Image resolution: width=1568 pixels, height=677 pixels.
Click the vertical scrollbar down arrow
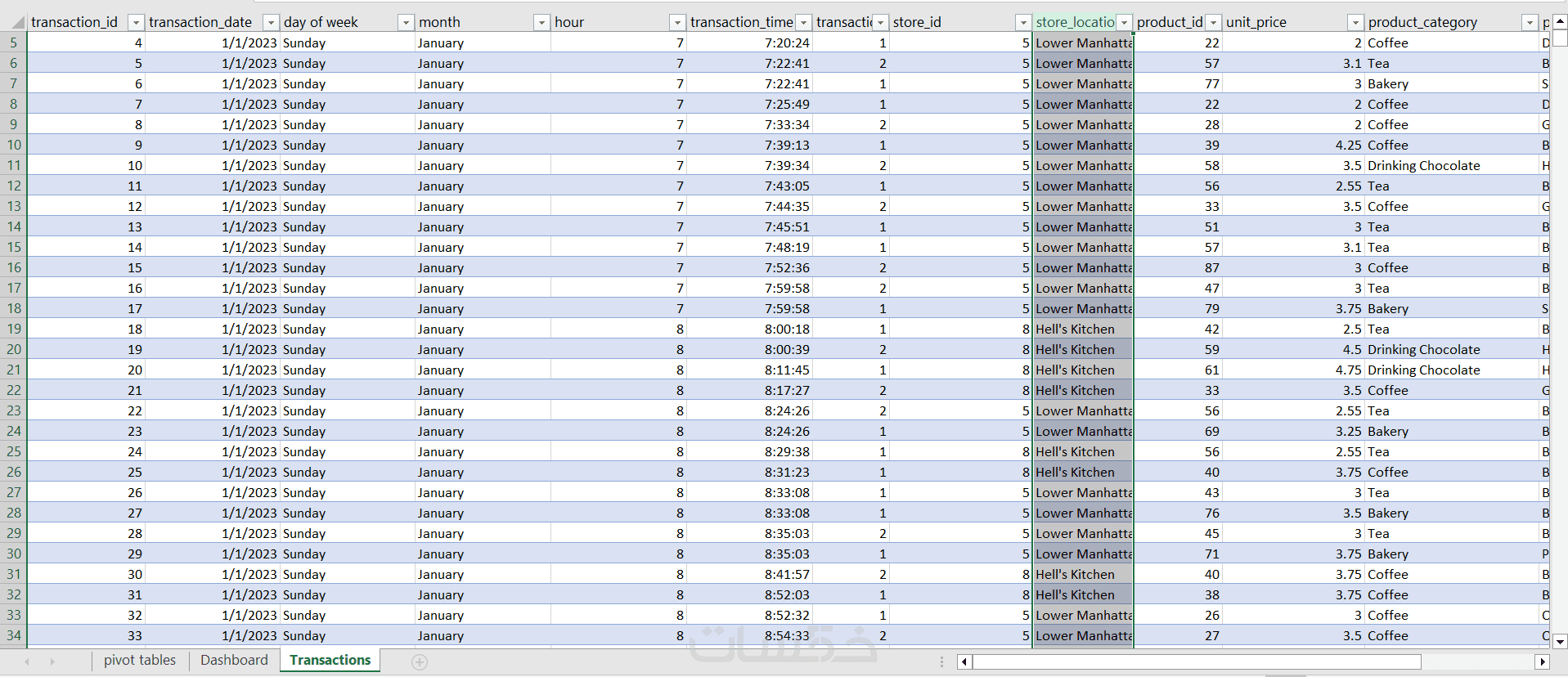(1560, 642)
